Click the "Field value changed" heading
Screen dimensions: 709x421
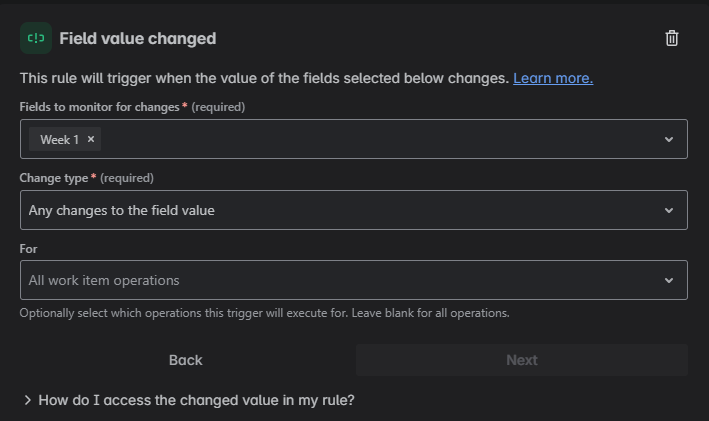click(138, 38)
